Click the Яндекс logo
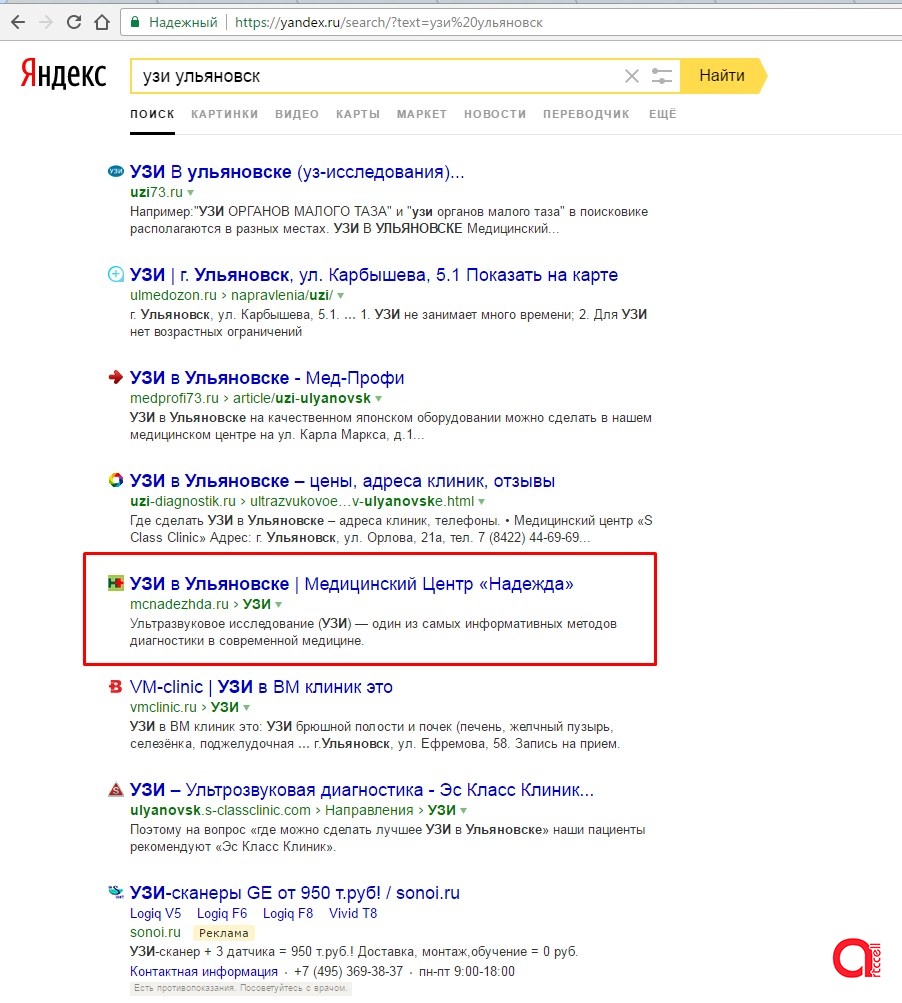902x1003 pixels. tap(63, 74)
